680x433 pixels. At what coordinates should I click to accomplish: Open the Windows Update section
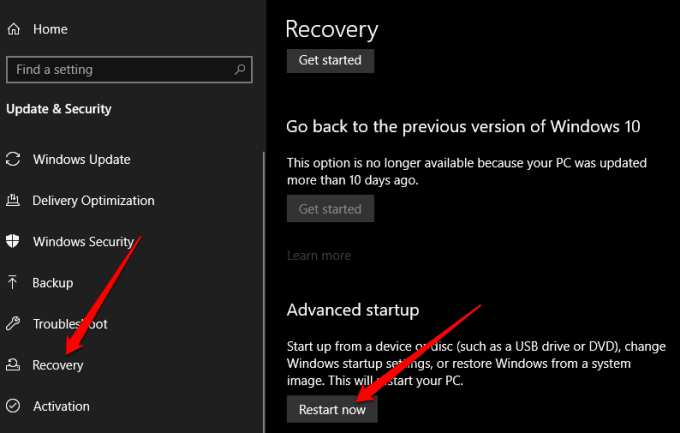[81, 160]
